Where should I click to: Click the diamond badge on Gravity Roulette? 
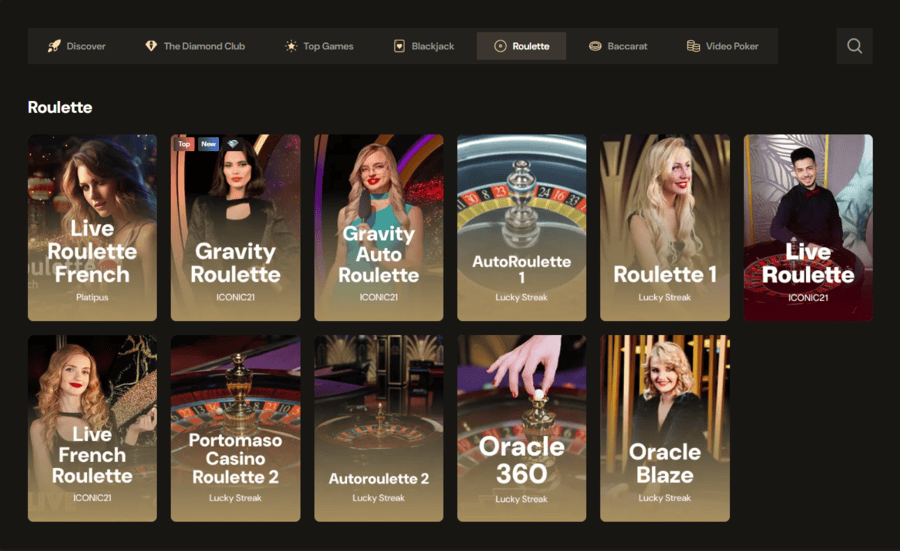[232, 144]
